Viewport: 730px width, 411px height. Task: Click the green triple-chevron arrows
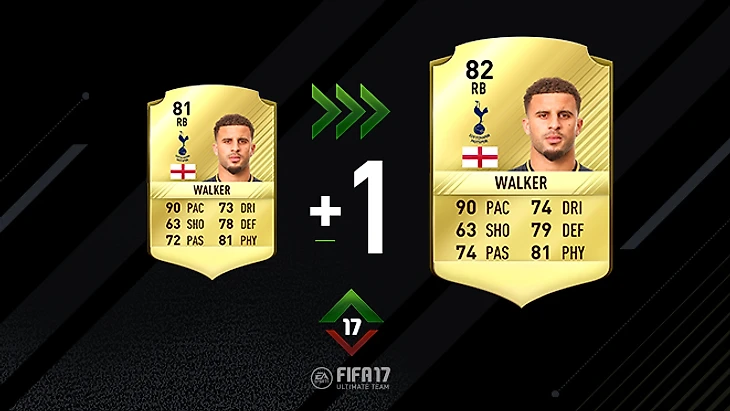tap(351, 111)
